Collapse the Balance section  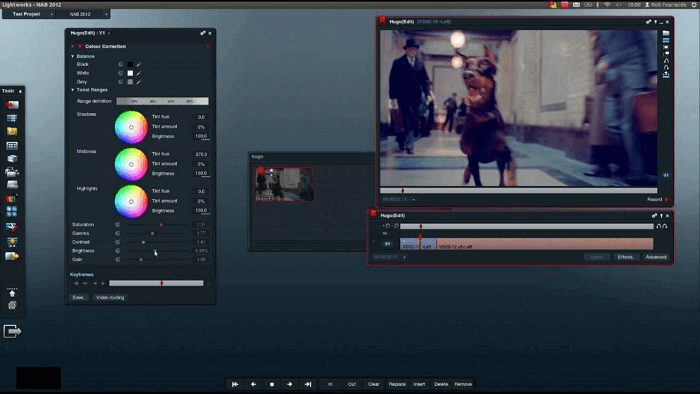tap(73, 57)
